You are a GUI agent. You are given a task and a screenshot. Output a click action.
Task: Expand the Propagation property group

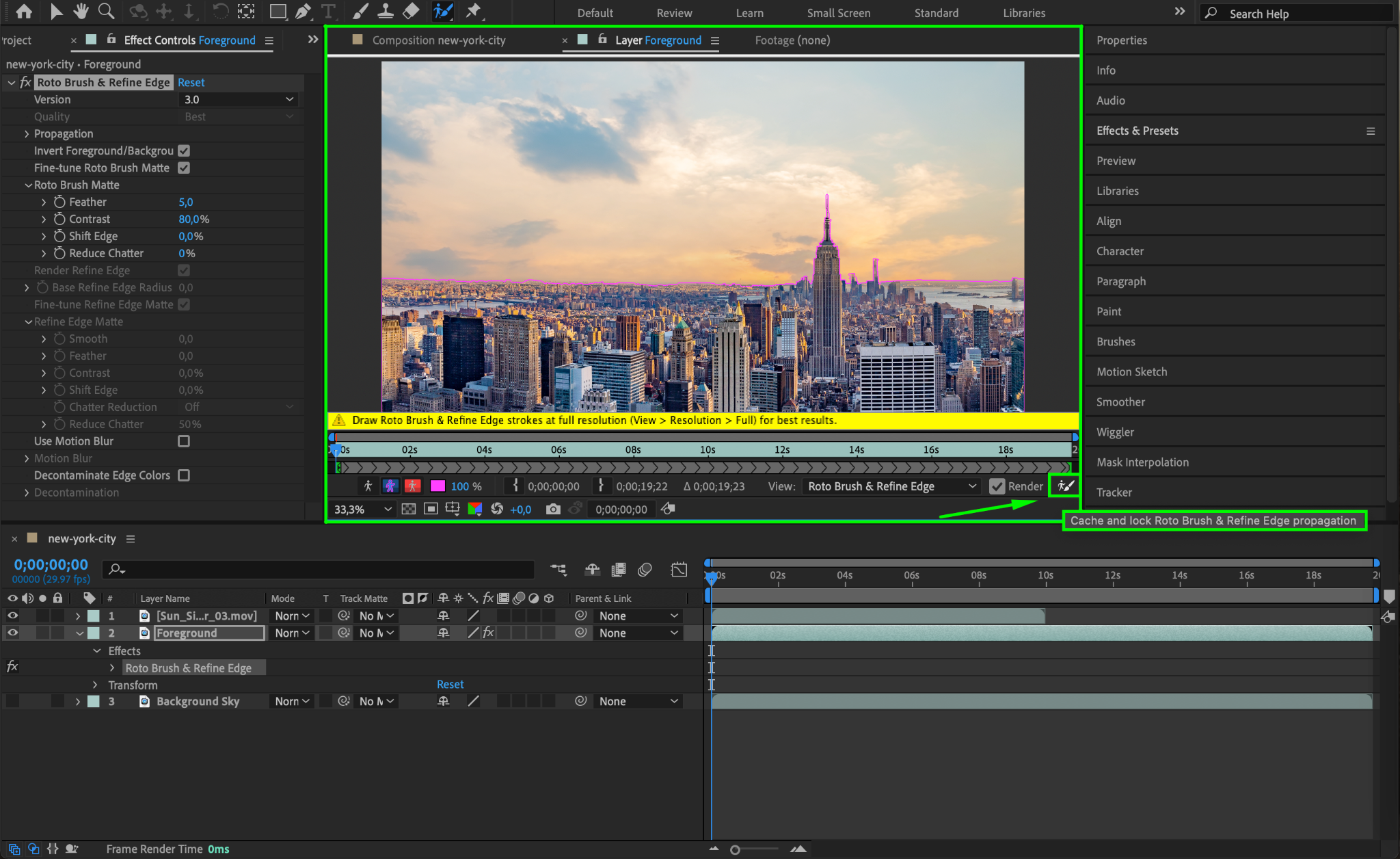pyautogui.click(x=27, y=133)
